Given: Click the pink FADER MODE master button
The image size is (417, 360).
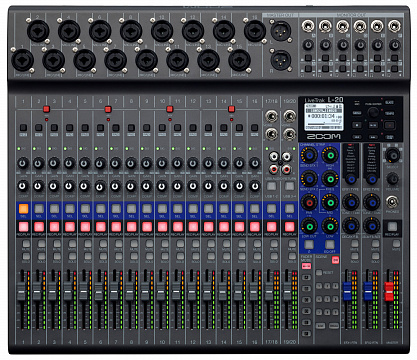Looking at the screenshot, I should click(x=306, y=266).
